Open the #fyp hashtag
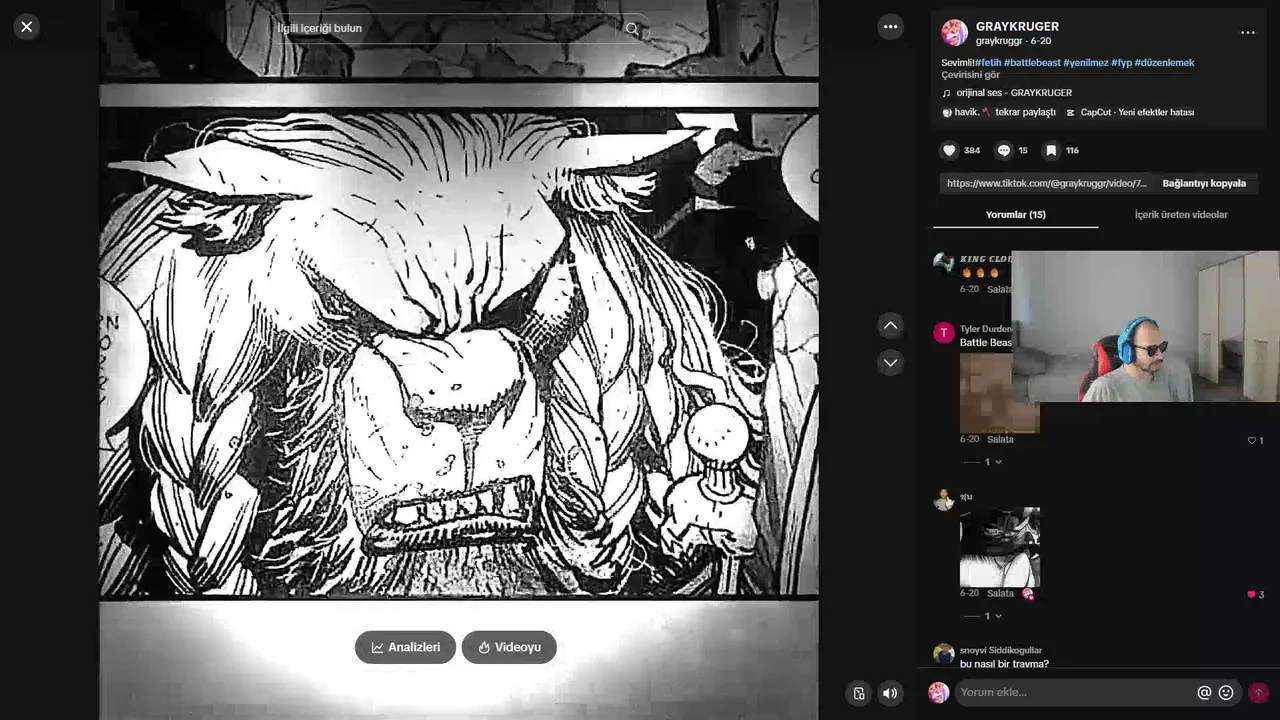The height and width of the screenshot is (720, 1280). (x=1121, y=63)
